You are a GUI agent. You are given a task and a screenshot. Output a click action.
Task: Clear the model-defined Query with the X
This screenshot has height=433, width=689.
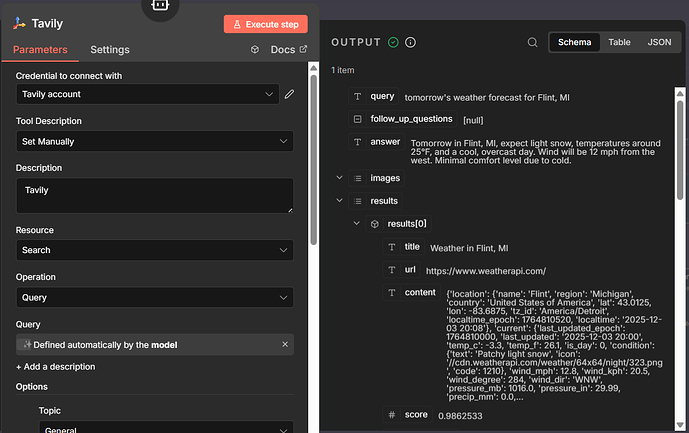[x=285, y=344]
